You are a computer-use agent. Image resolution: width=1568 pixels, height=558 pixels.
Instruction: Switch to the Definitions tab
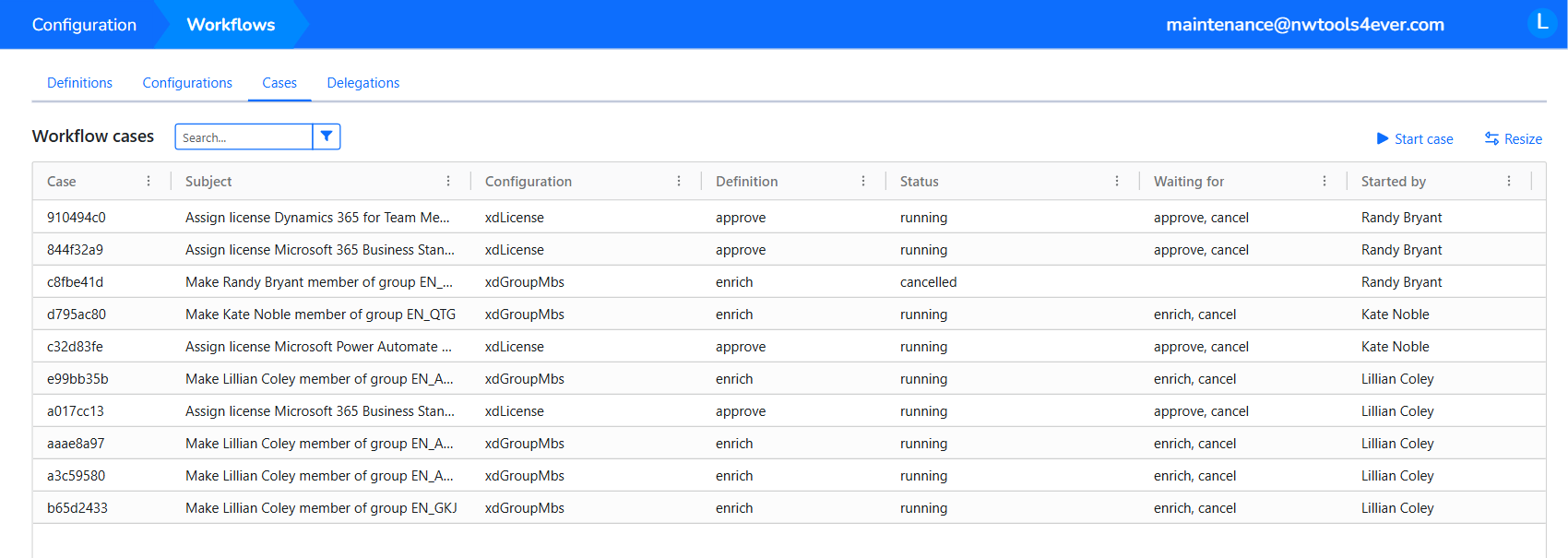pyautogui.click(x=79, y=82)
